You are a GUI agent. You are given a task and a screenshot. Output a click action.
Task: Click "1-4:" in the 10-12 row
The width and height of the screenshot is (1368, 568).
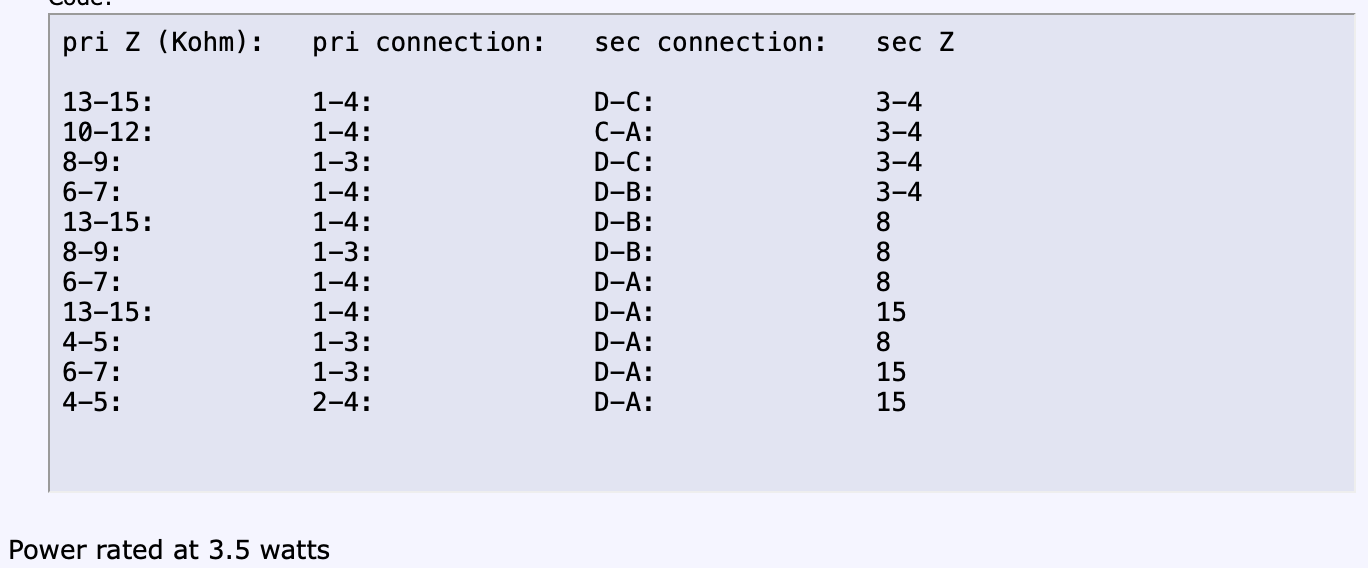coord(343,132)
